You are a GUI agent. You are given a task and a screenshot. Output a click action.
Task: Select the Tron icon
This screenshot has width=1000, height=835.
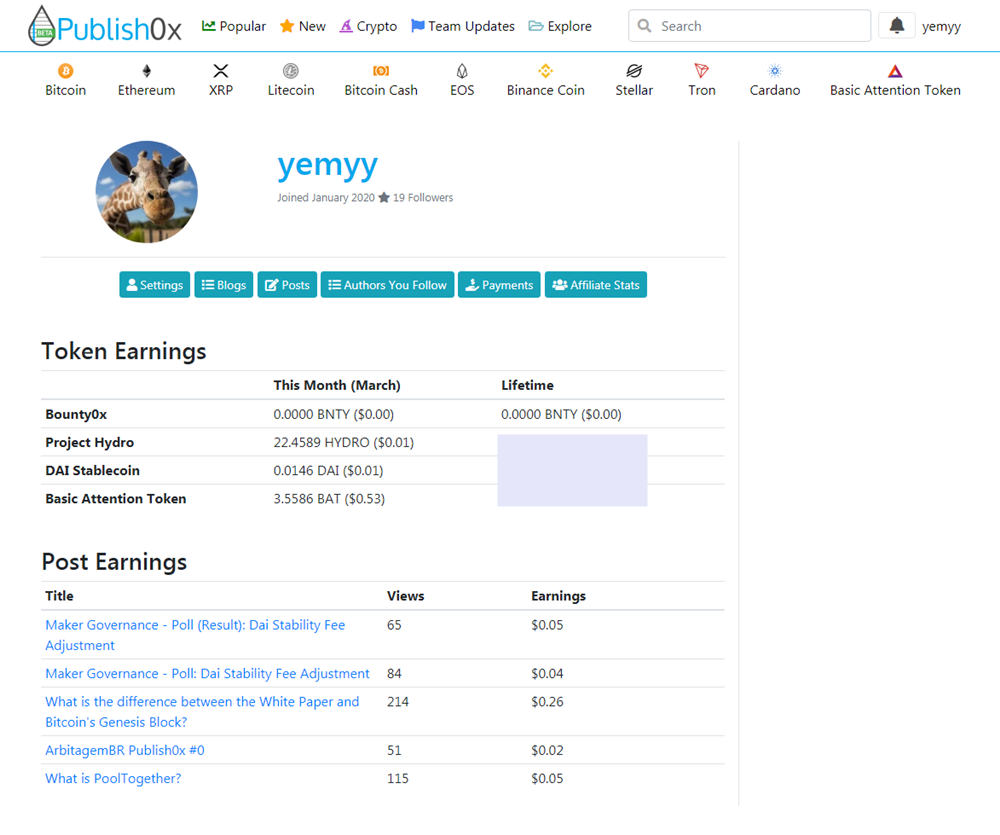(702, 70)
